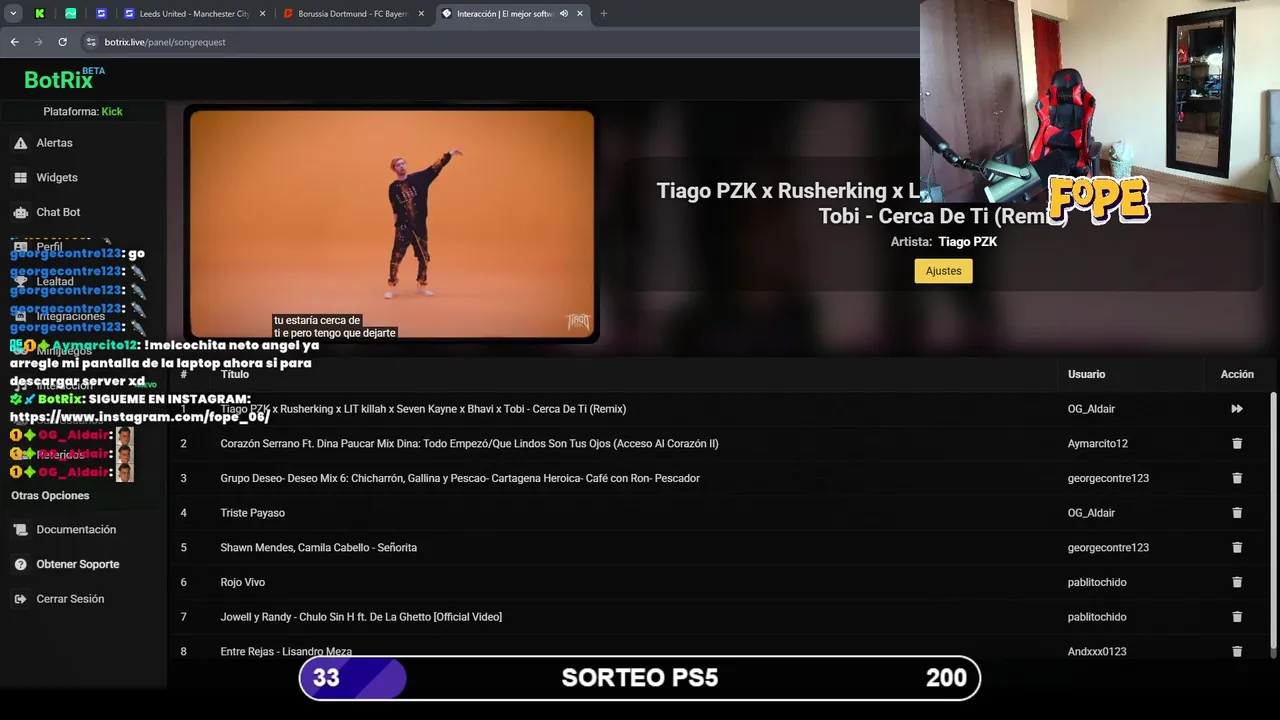This screenshot has height=720, width=1280.
Task: Click the Otras Opciones section heading
Action: tap(50, 496)
